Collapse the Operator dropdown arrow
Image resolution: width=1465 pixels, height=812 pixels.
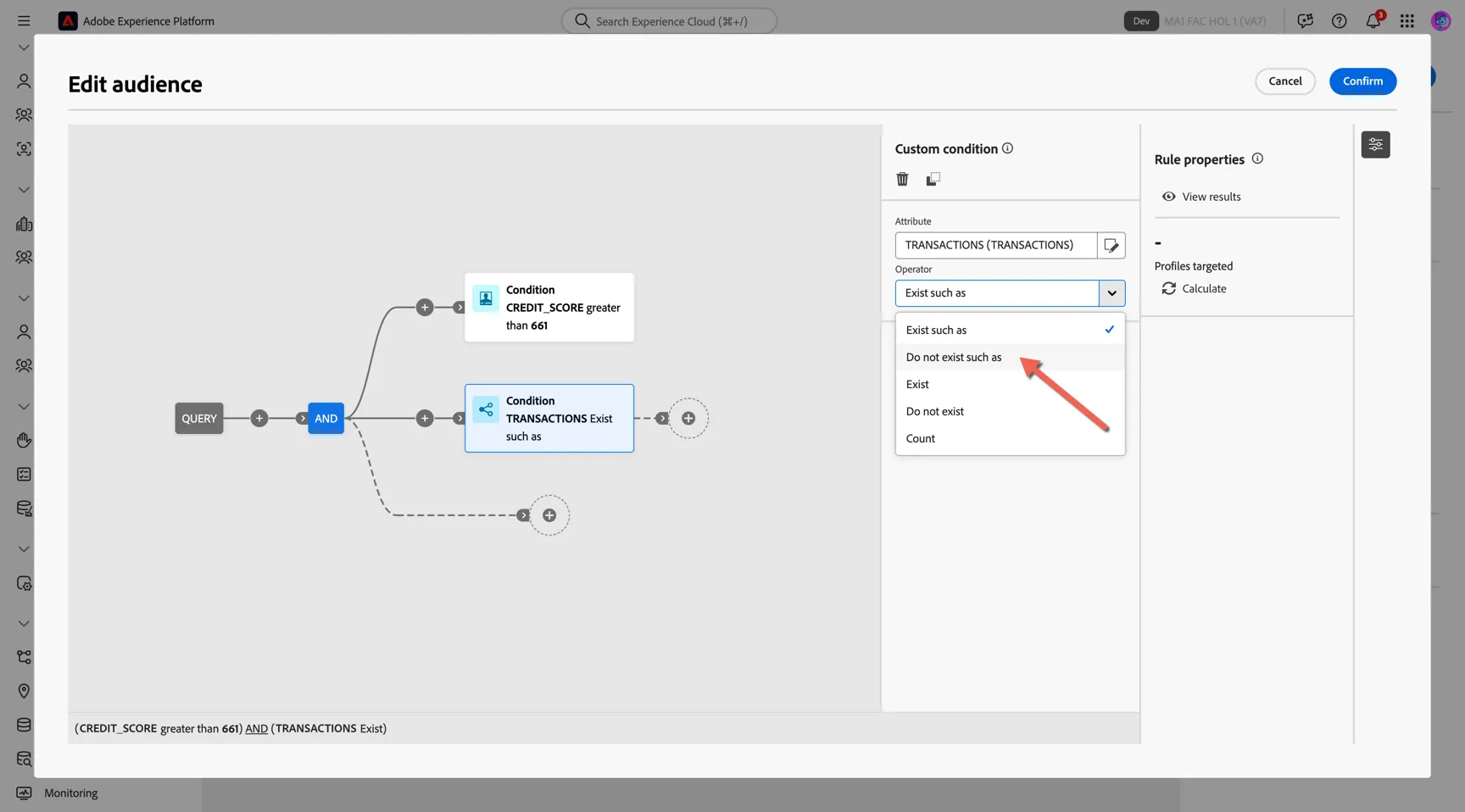point(1111,293)
